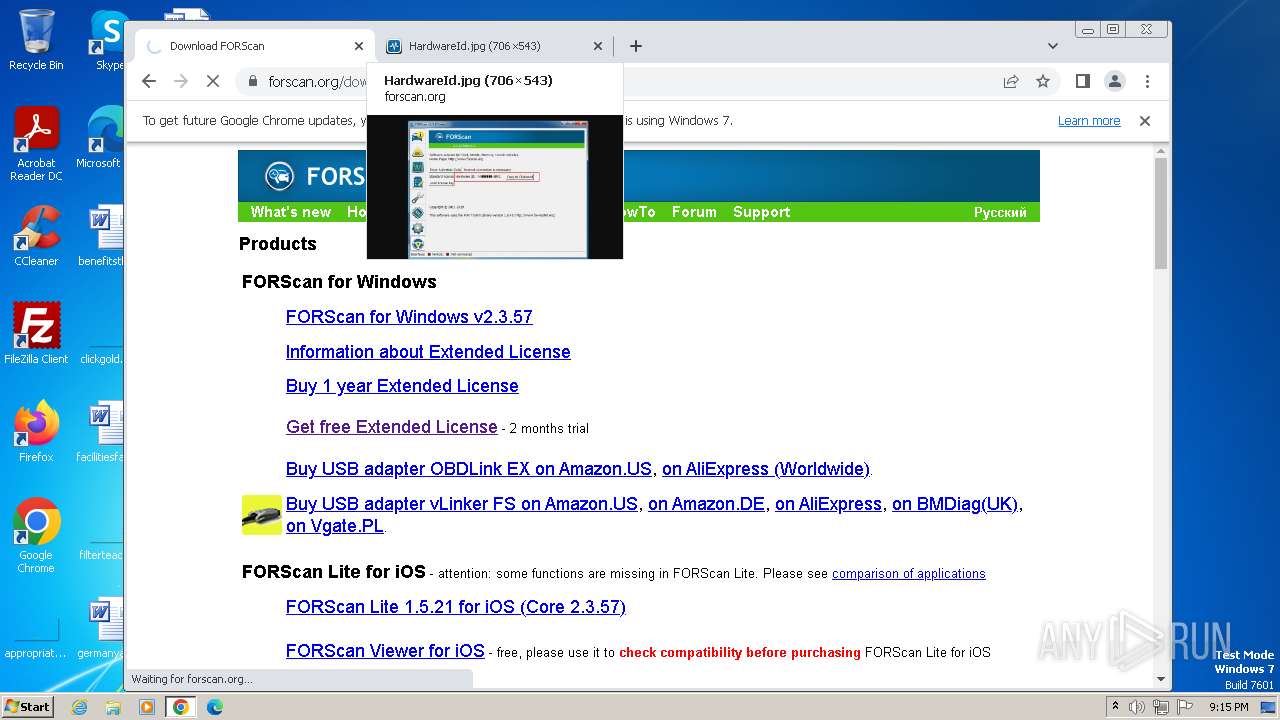Stop loading the page
Viewport: 1280px width, 720px height.
(x=213, y=81)
